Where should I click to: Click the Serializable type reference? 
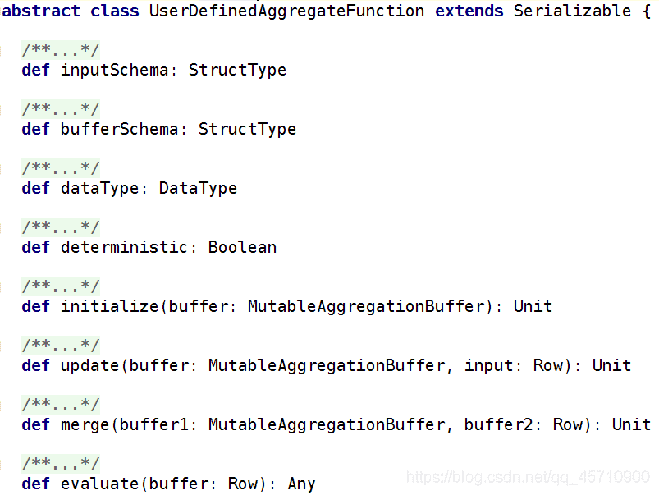pos(572,11)
